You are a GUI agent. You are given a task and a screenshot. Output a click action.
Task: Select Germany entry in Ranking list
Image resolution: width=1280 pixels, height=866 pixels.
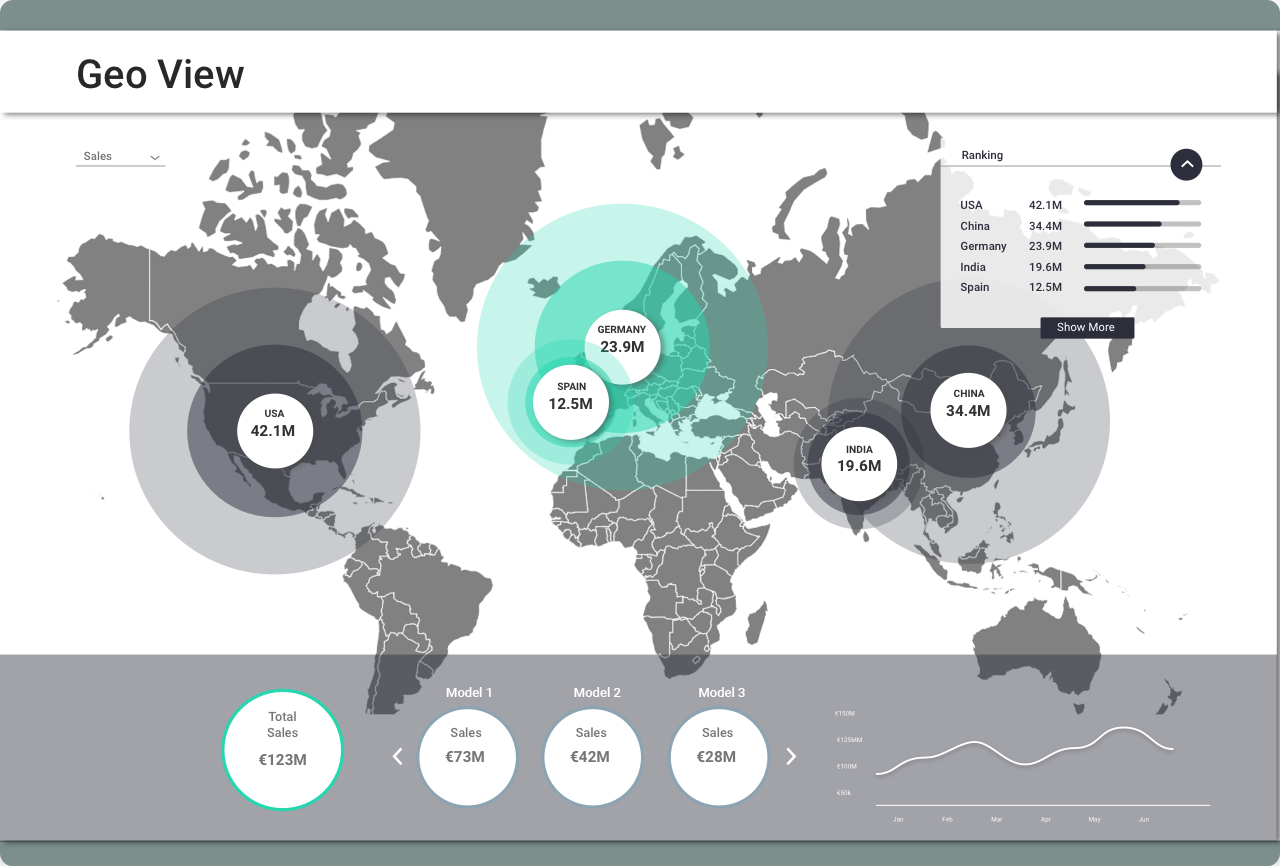[1080, 246]
